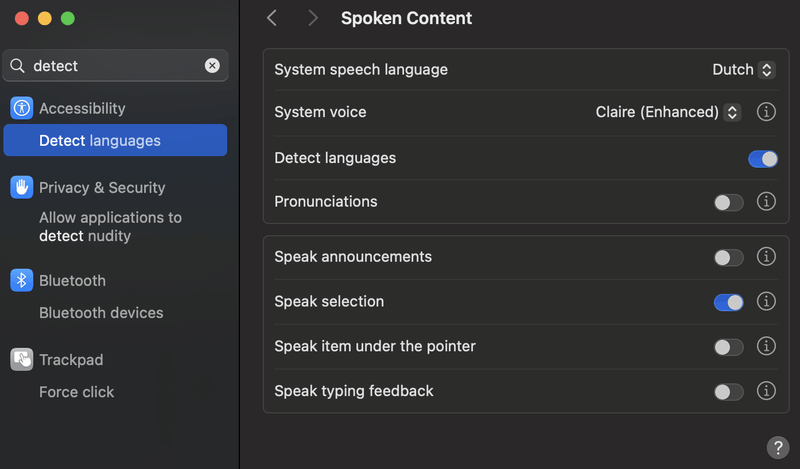Open the System speech language dropdown
Screen dimensions: 800x469
[743, 70]
